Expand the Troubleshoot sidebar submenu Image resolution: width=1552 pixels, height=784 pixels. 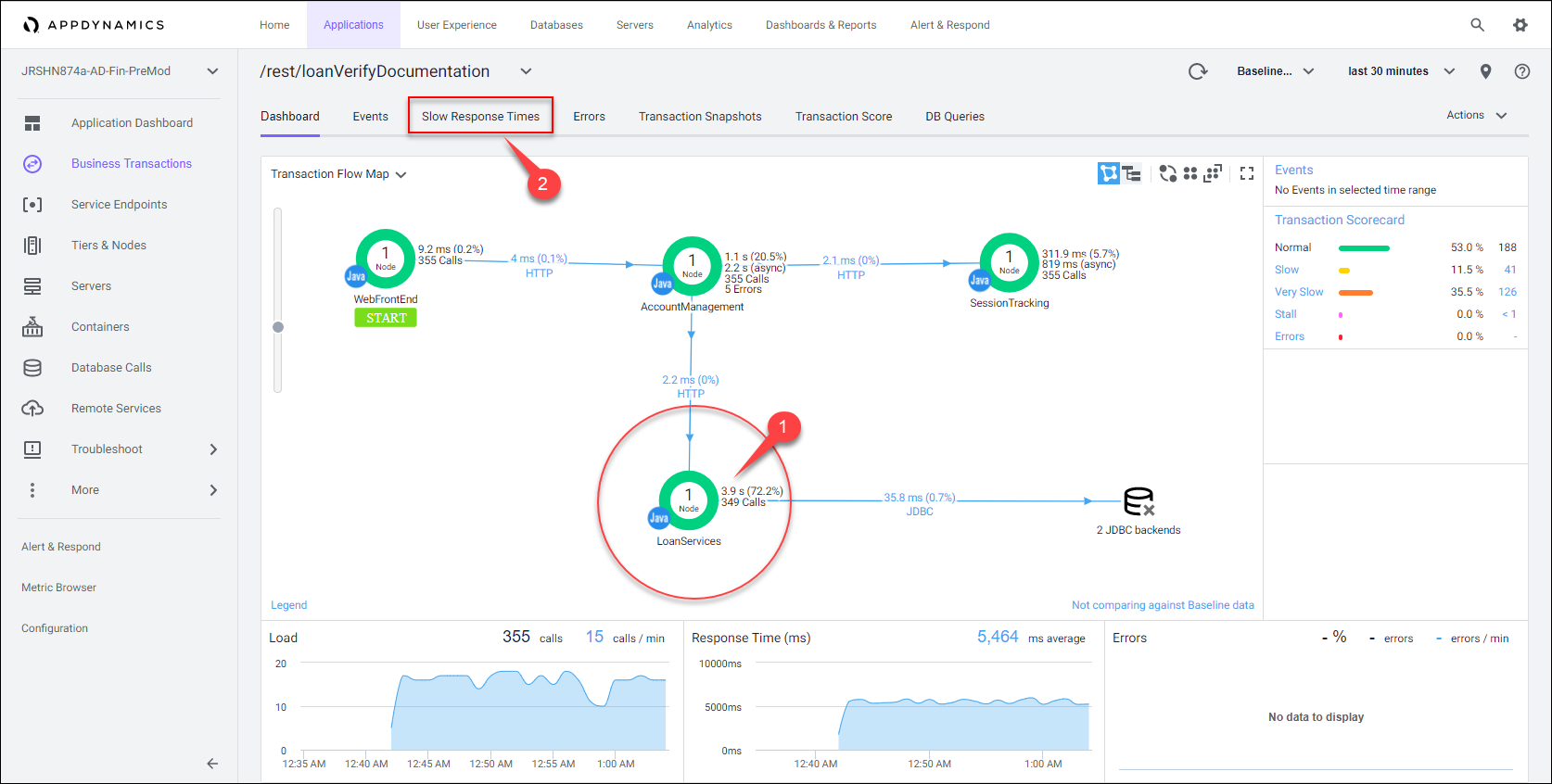coord(213,449)
